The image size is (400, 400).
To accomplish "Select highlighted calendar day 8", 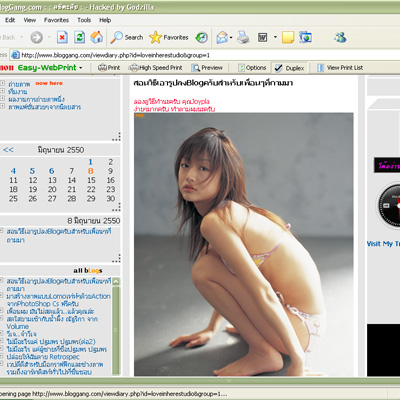I will 90,171.
